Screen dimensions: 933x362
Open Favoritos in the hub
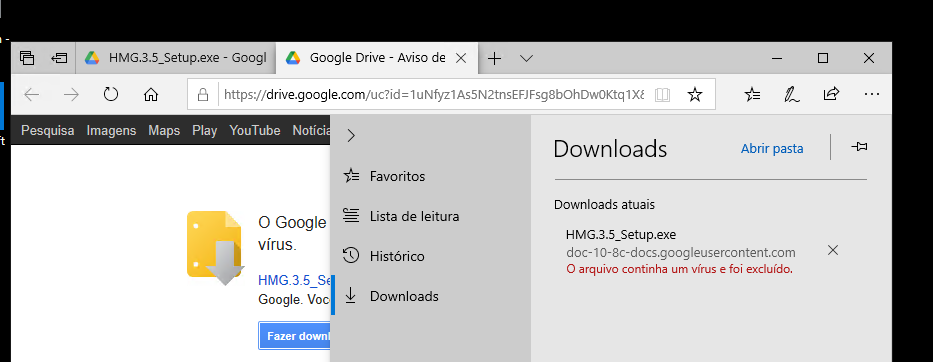(x=431, y=176)
